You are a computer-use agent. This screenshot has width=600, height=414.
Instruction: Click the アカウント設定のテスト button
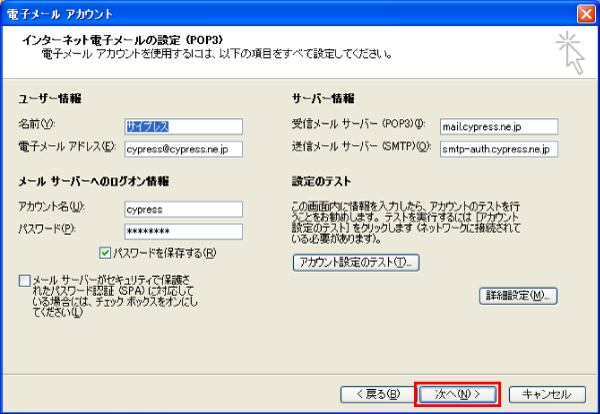click(x=356, y=262)
